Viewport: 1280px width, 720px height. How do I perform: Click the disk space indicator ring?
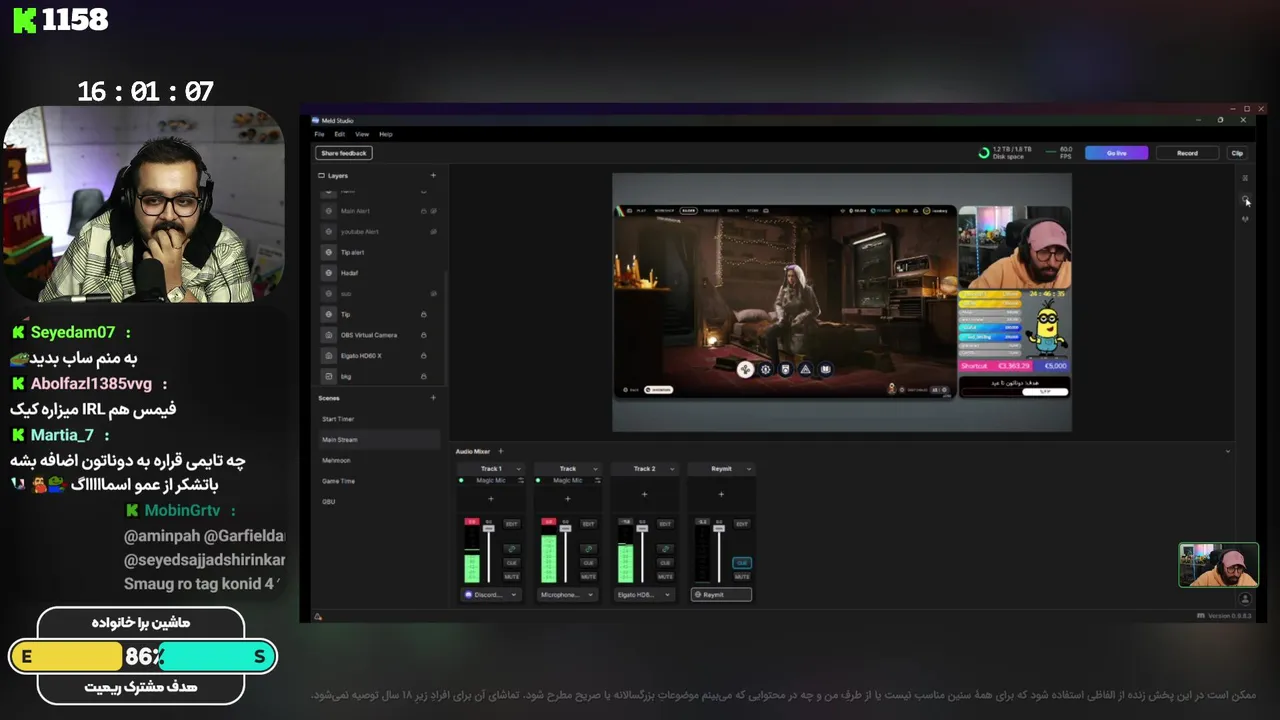coord(984,153)
